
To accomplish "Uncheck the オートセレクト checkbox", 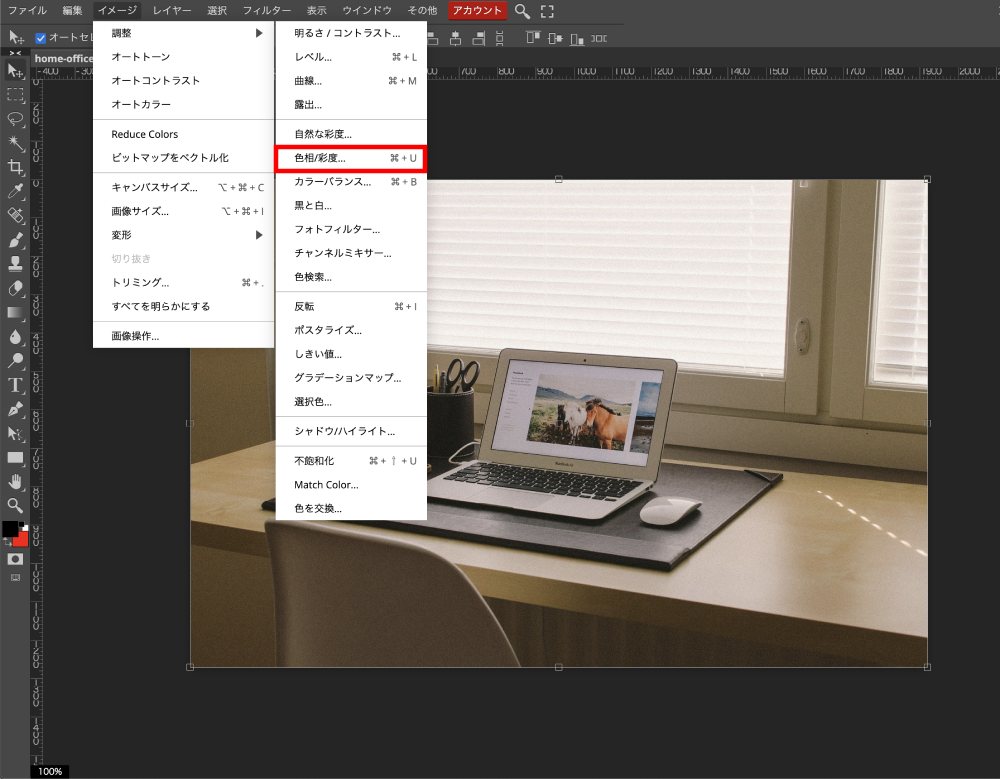I will click(x=41, y=38).
